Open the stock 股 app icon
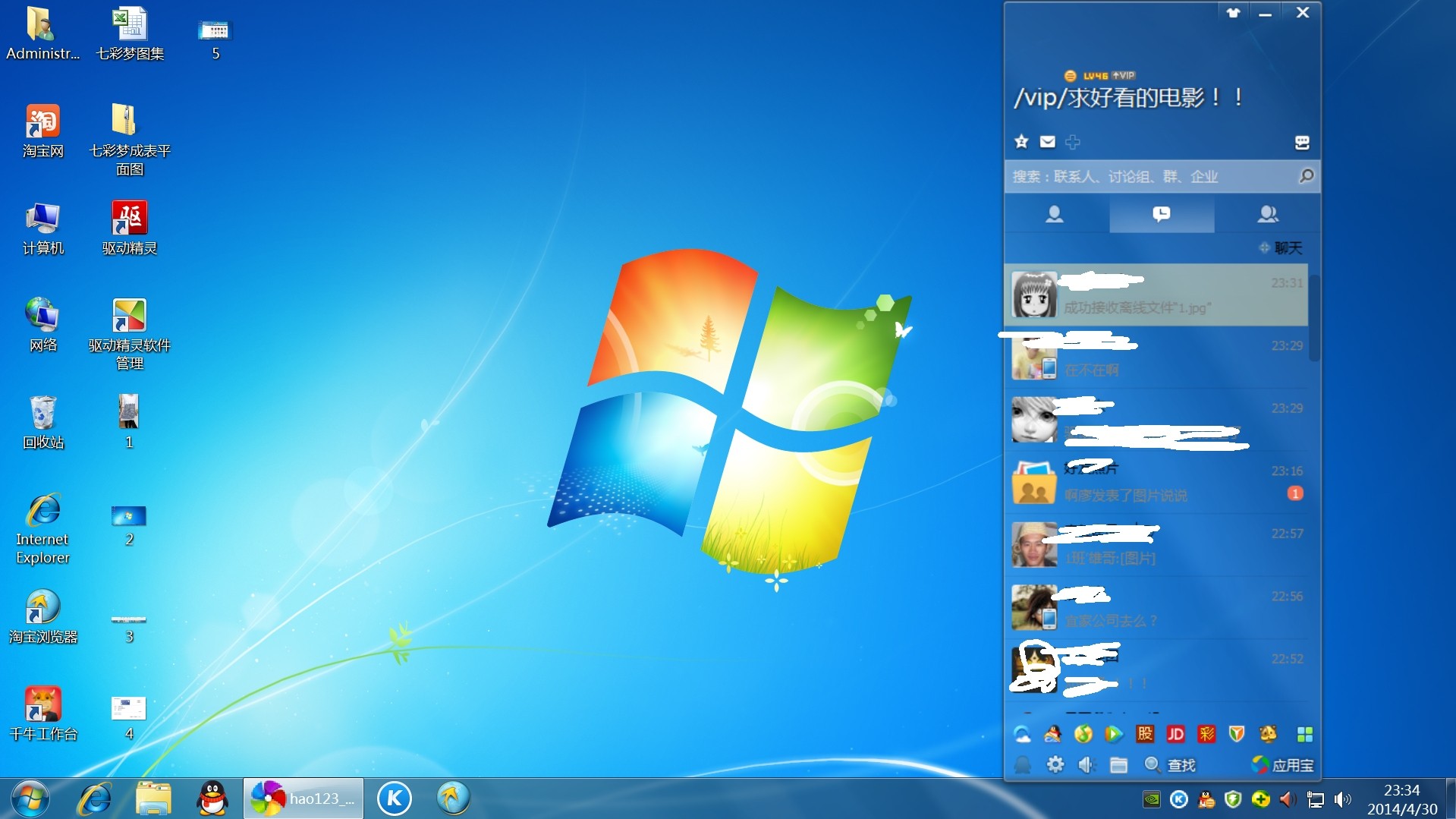 (1145, 734)
